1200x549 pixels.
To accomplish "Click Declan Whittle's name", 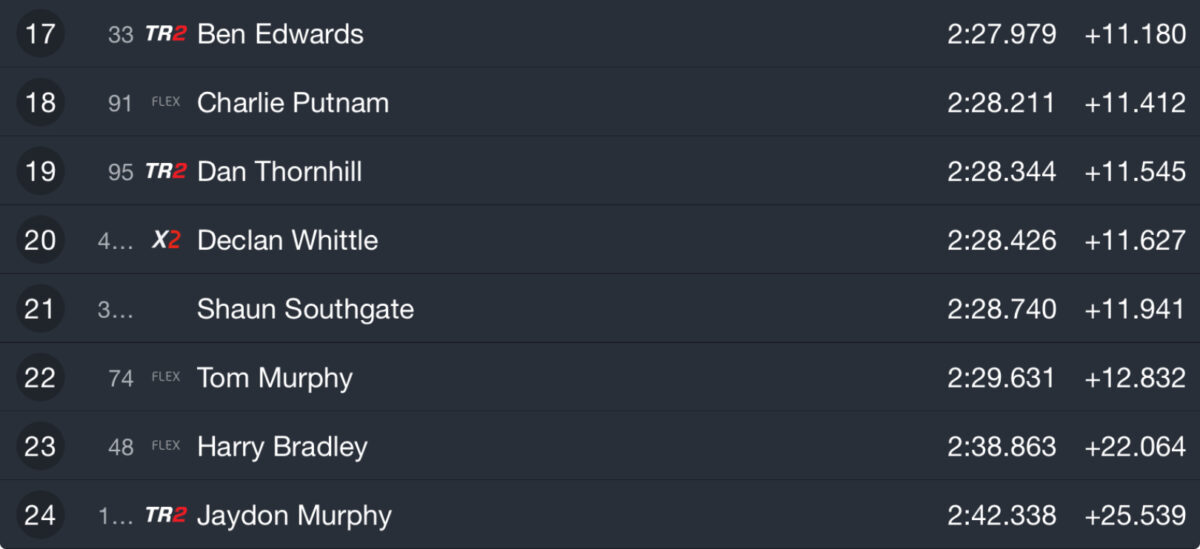I will coord(287,240).
